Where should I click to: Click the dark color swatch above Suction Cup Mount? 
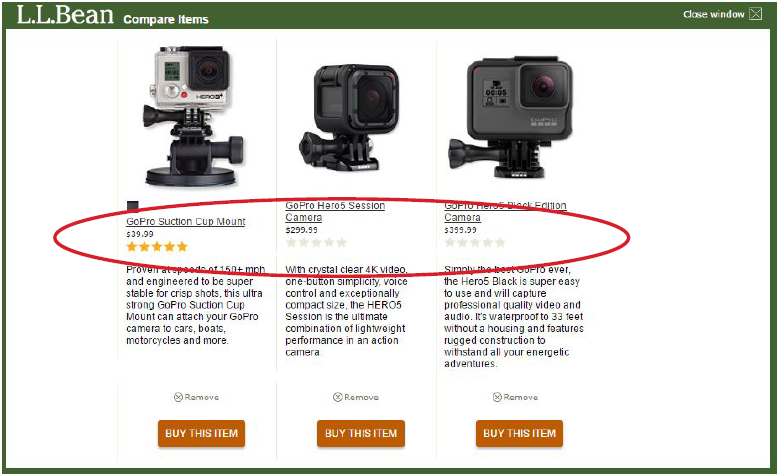pyautogui.click(x=132, y=206)
